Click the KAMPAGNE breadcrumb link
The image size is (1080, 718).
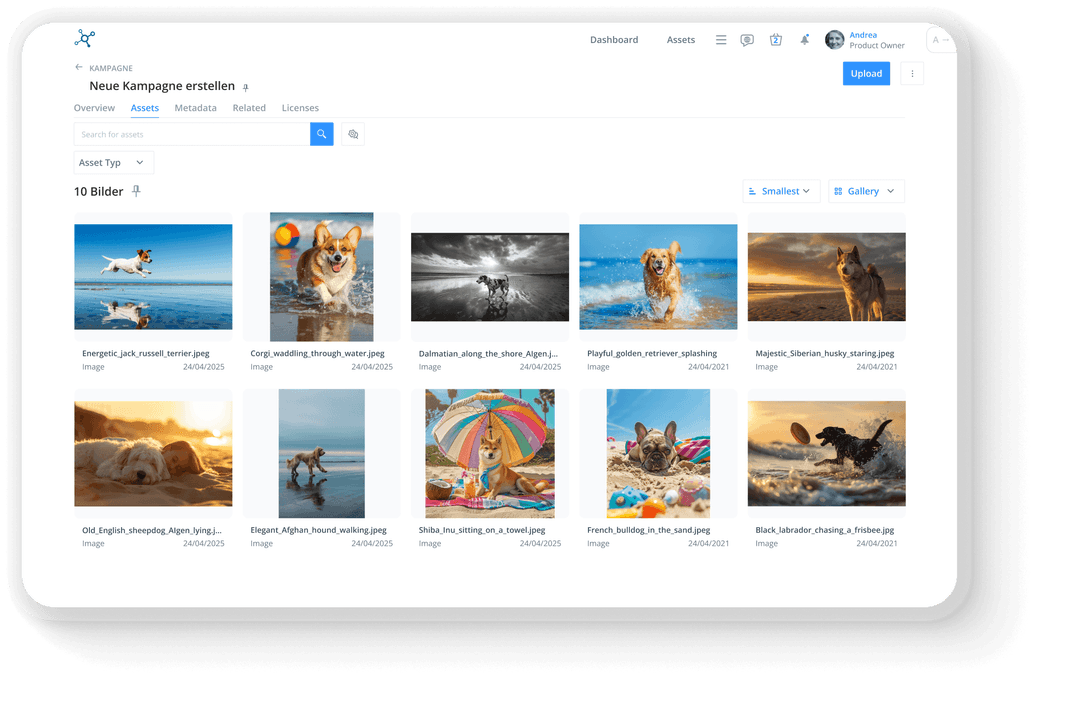111,68
